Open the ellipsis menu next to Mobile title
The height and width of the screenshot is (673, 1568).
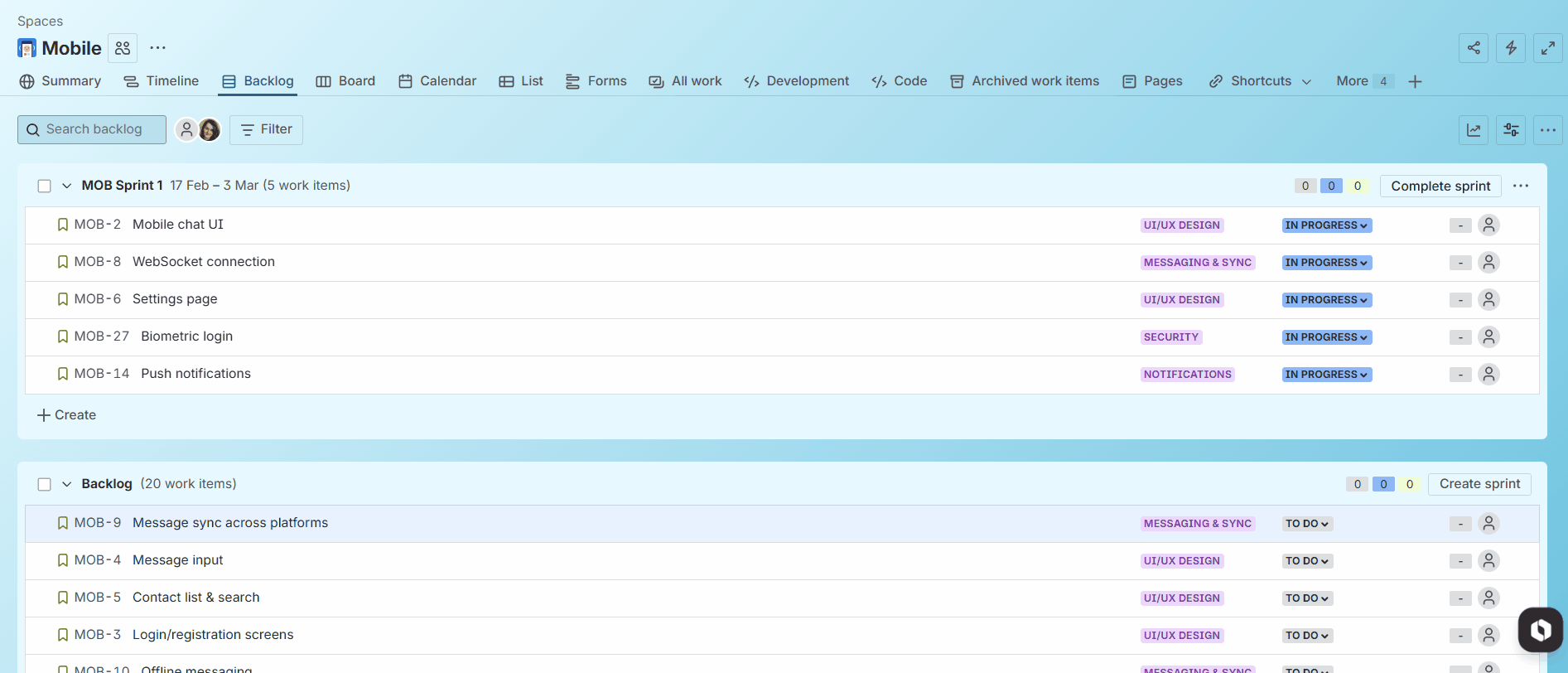pos(158,48)
